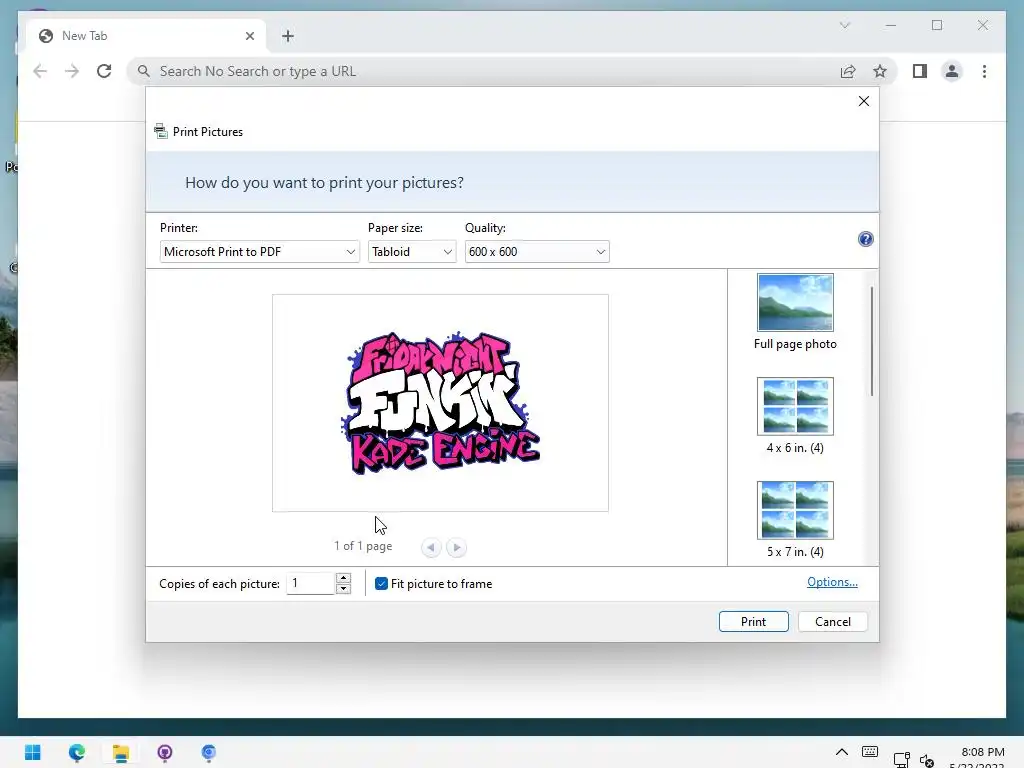
Task: Open the tab search chevron
Action: pos(844,25)
